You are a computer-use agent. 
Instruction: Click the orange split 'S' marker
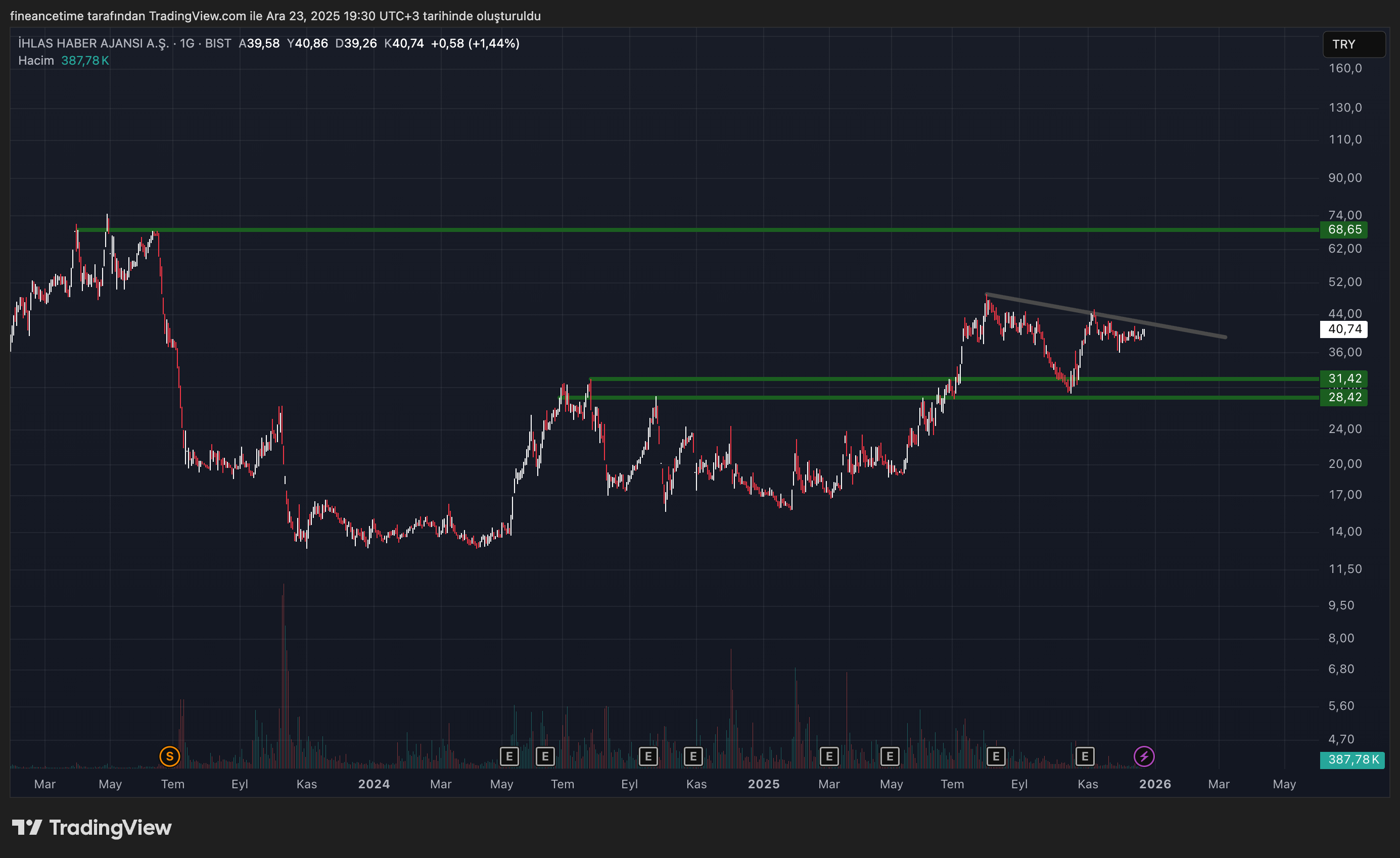tap(169, 756)
